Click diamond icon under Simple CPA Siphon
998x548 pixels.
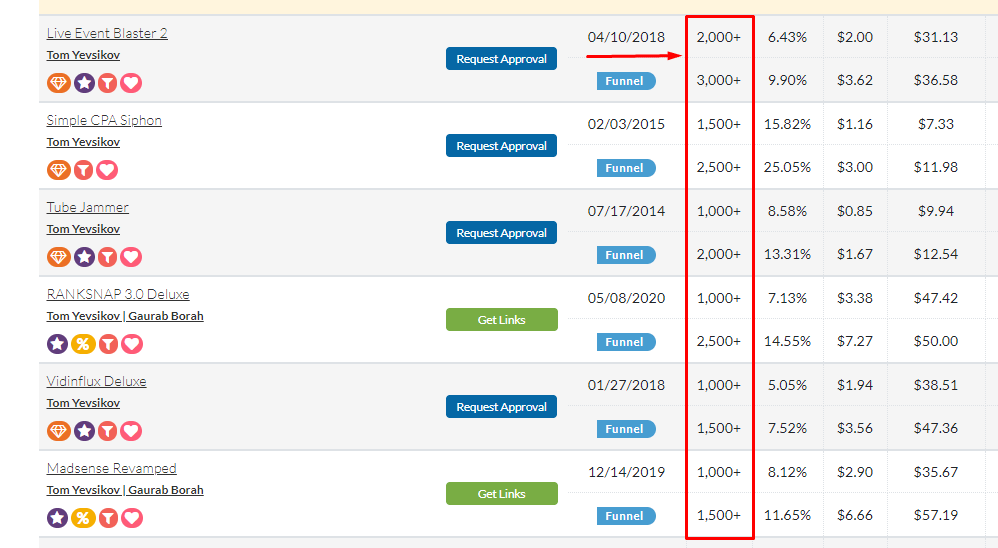pyautogui.click(x=59, y=170)
